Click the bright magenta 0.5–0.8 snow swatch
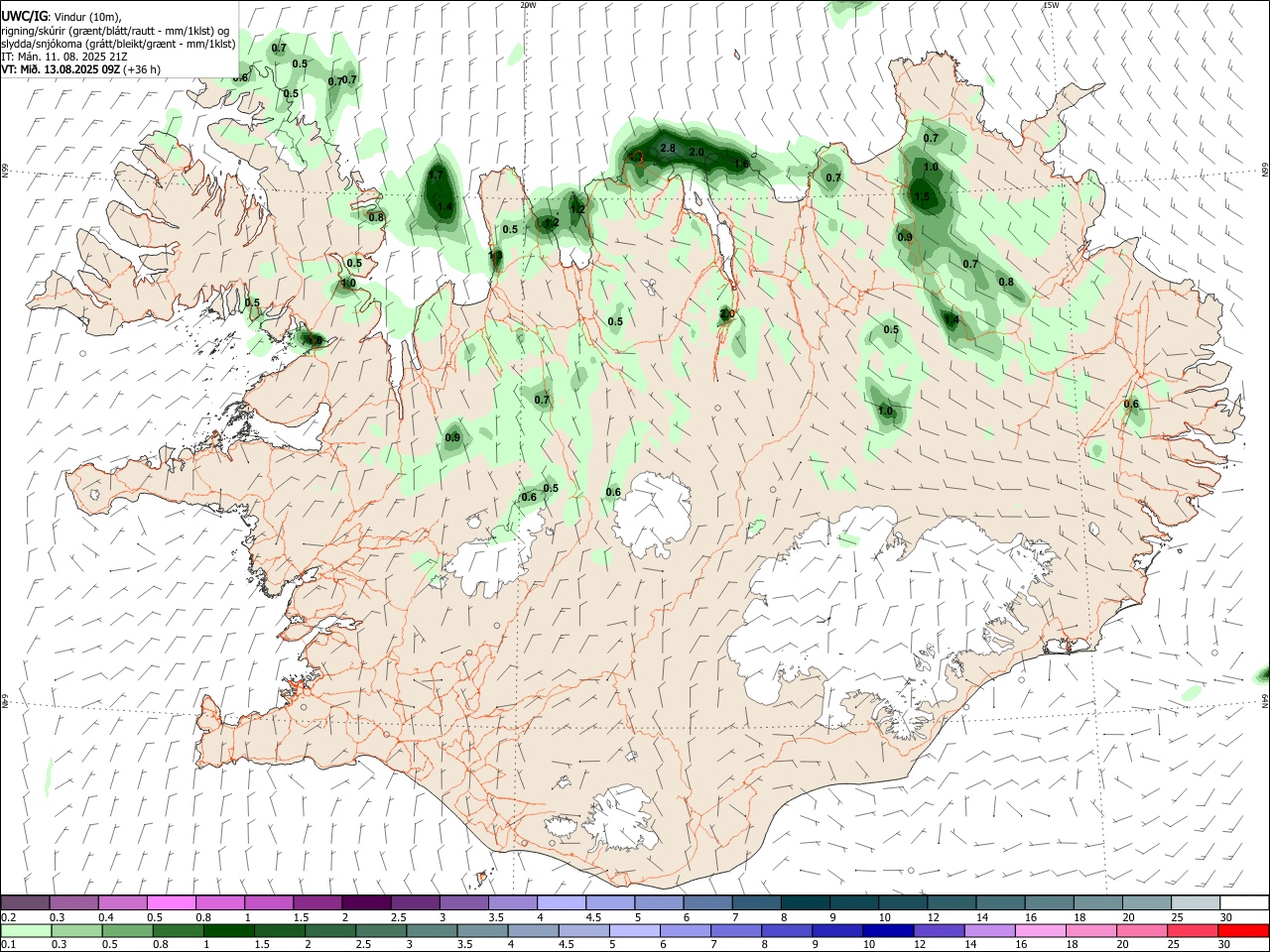The height and width of the screenshot is (952, 1270). tap(172, 903)
